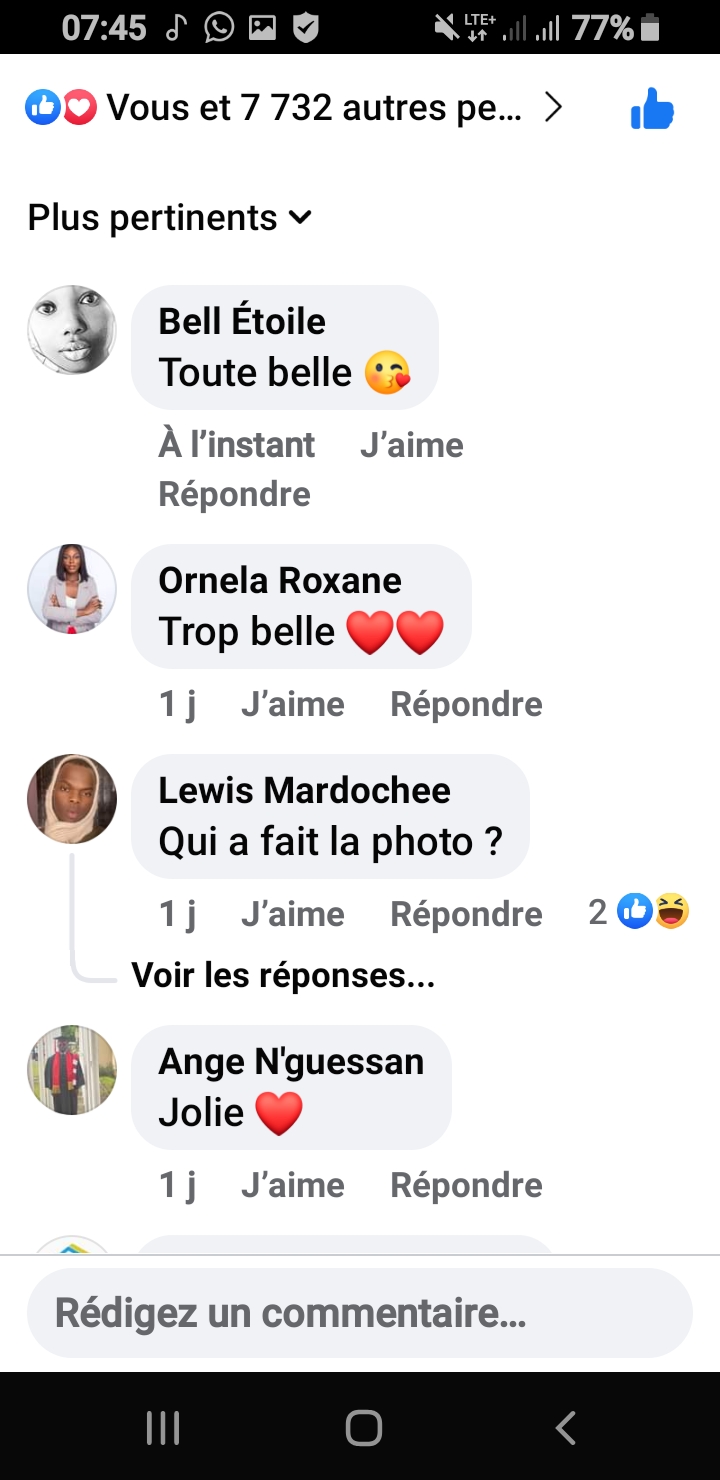Tap the like and heart reaction icons
This screenshot has height=1480, width=720.
tap(61, 107)
